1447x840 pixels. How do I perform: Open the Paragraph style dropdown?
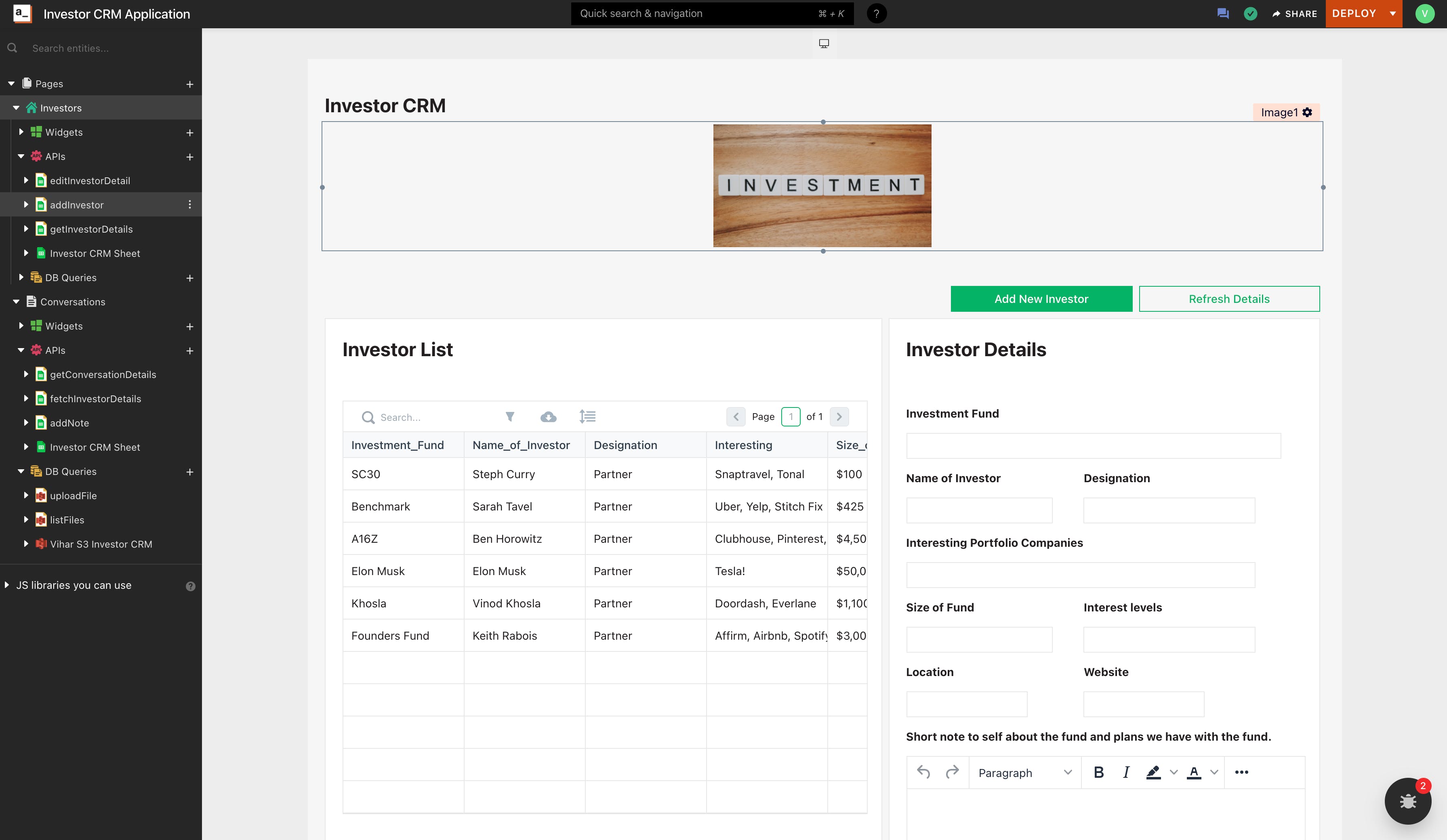point(1024,773)
